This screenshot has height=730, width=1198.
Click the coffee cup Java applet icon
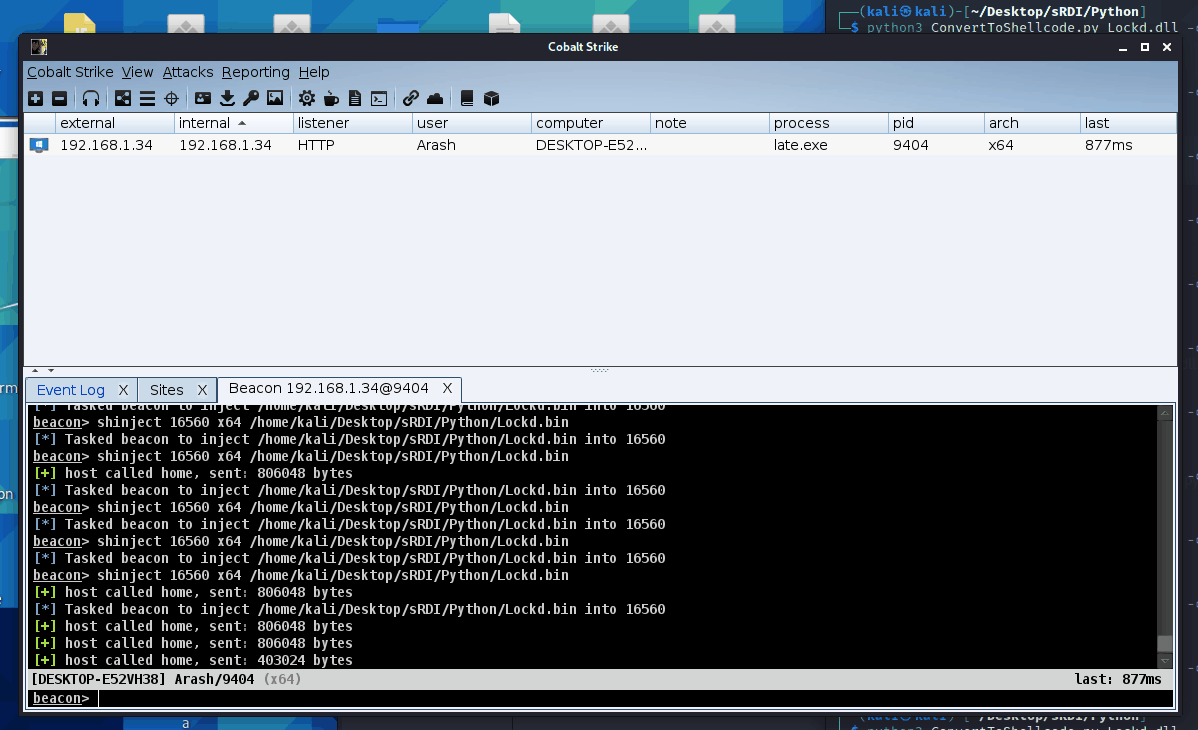coord(331,99)
